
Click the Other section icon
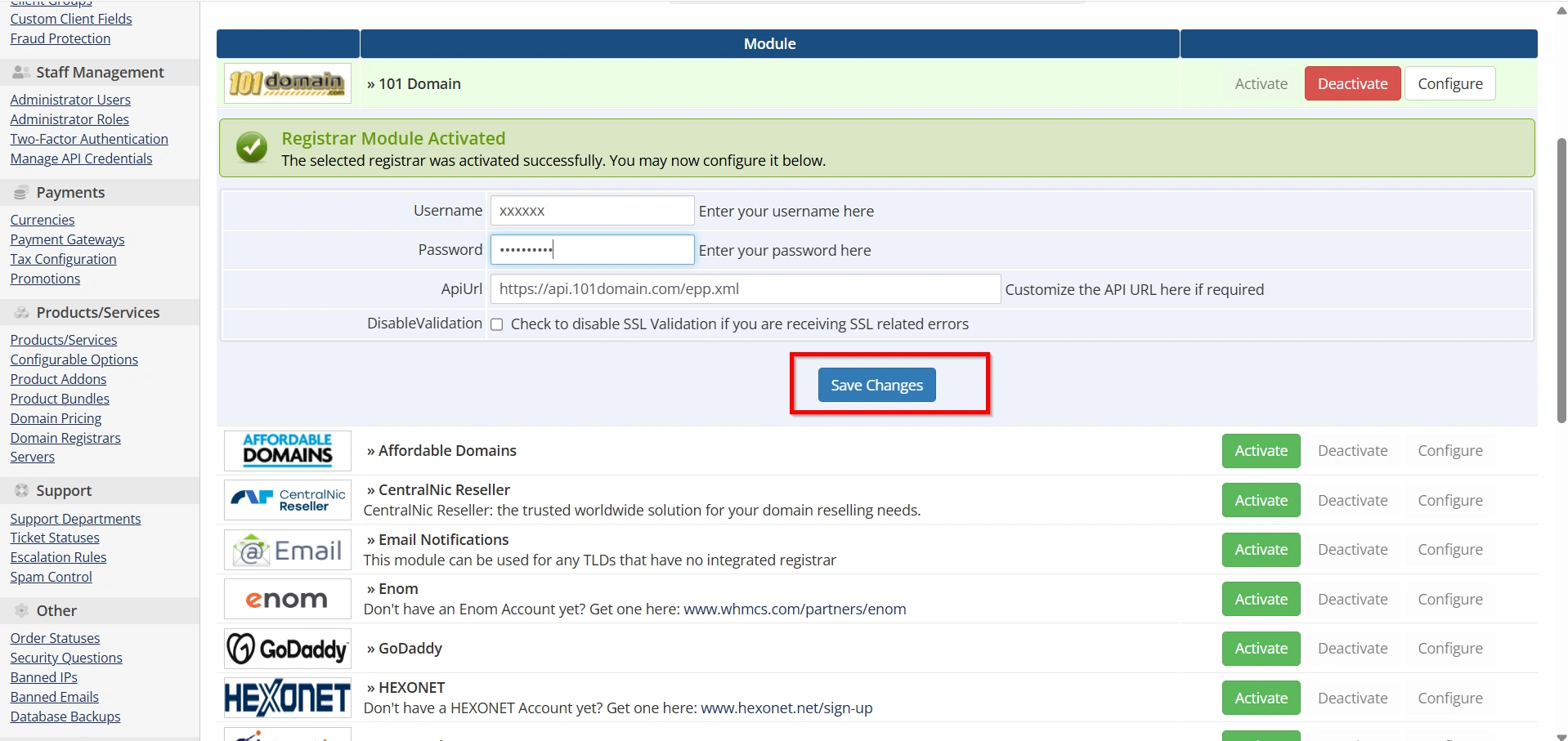21,611
